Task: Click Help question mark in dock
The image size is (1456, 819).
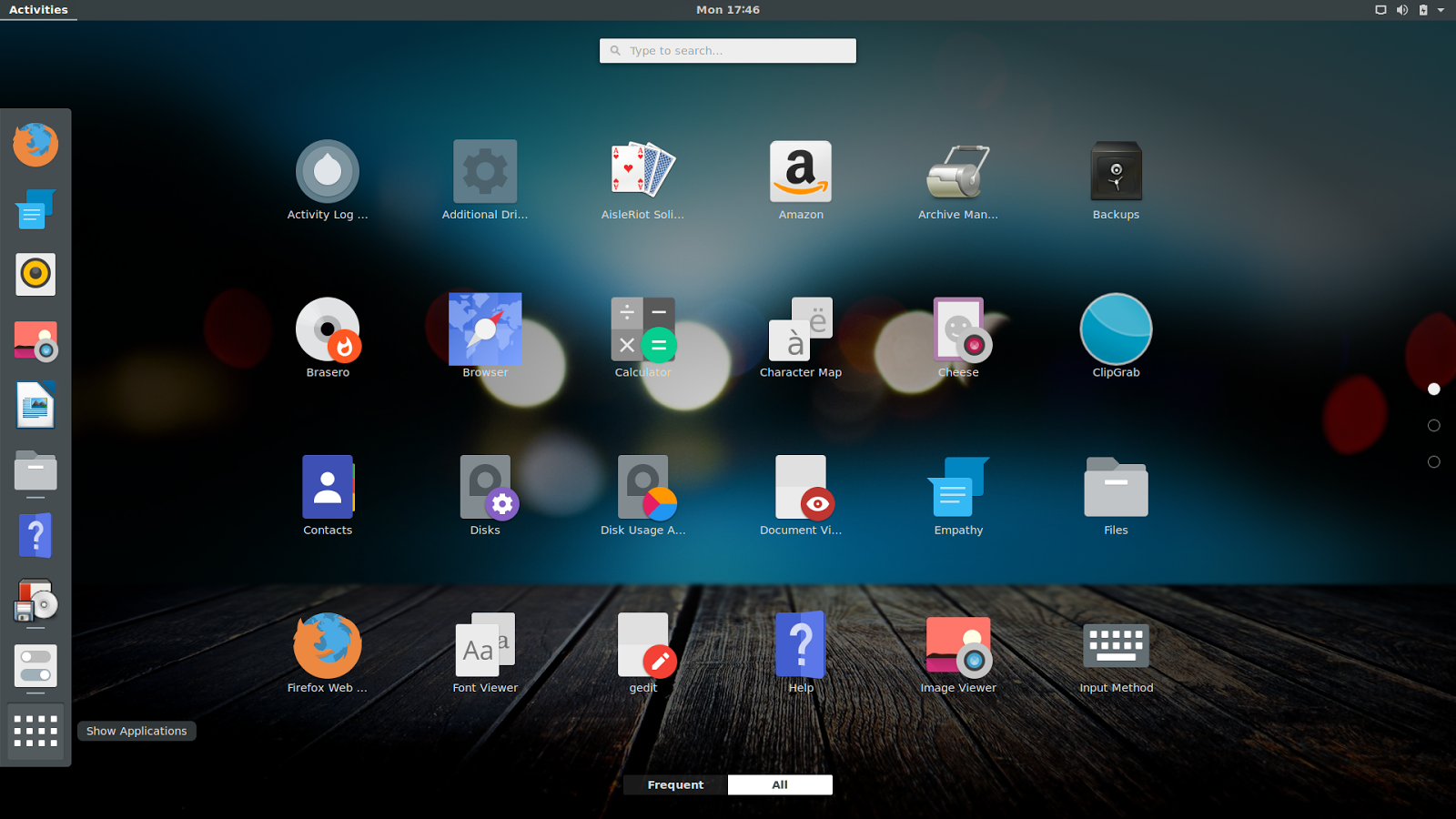Action: point(35,536)
